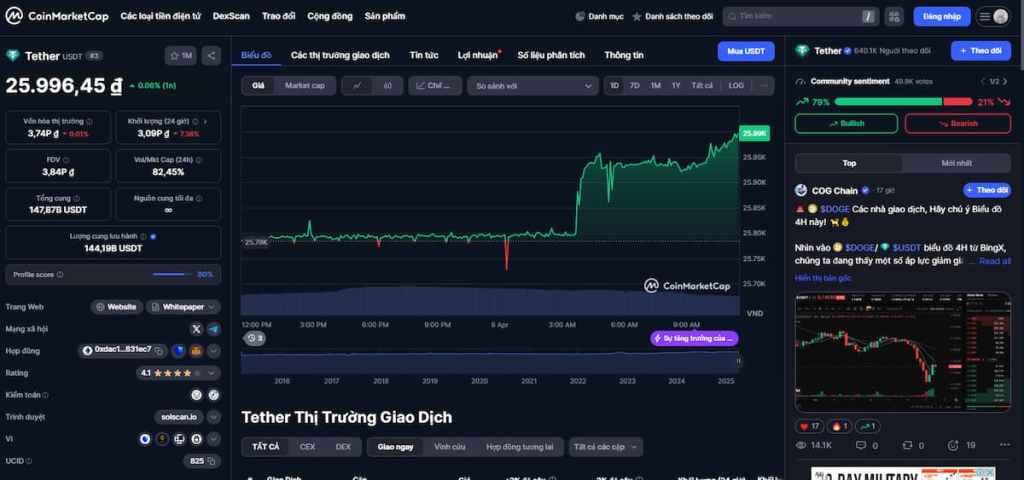The image size is (1024, 480).
Task: Open the apps grid icon in header
Action: pyautogui.click(x=893, y=17)
